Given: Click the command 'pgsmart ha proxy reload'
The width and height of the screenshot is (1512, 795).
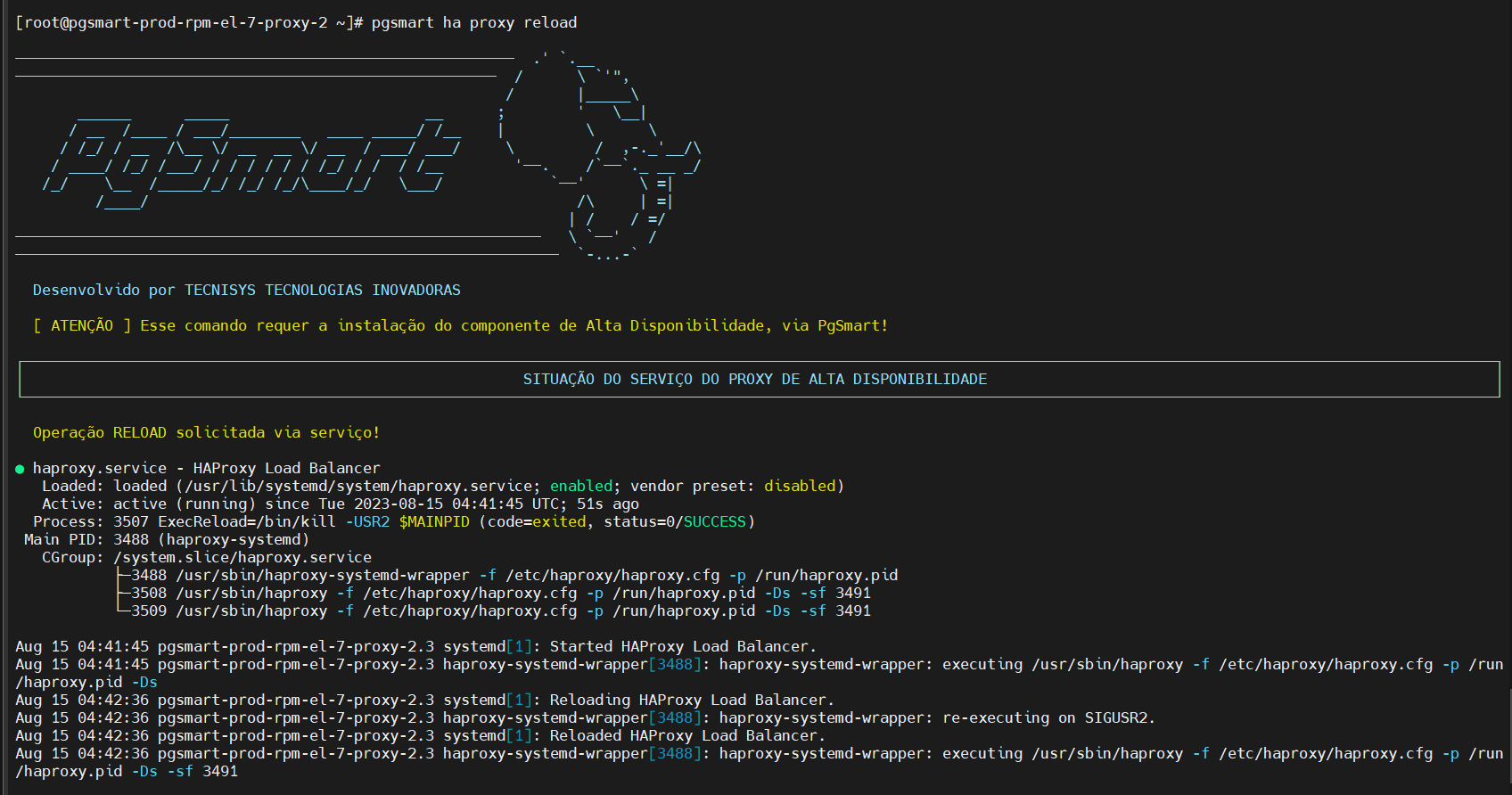Looking at the screenshot, I should tap(474, 22).
